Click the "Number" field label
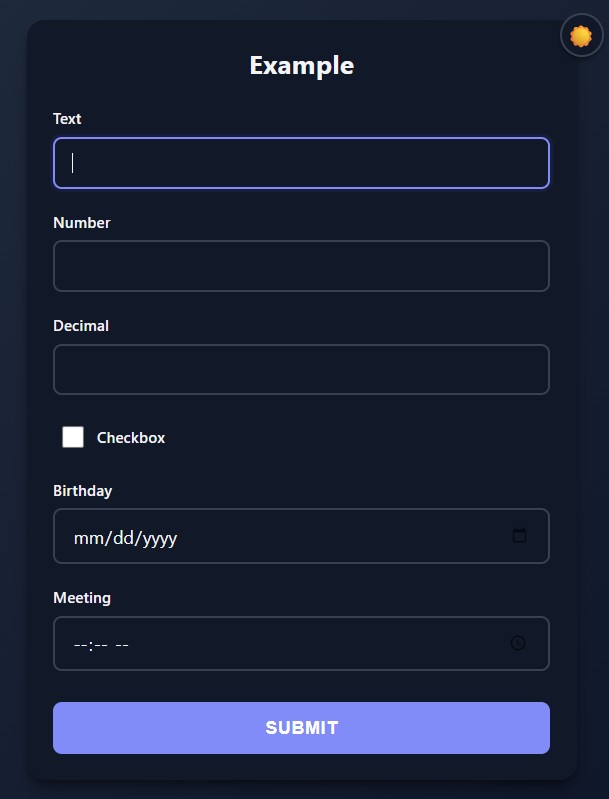 82,223
